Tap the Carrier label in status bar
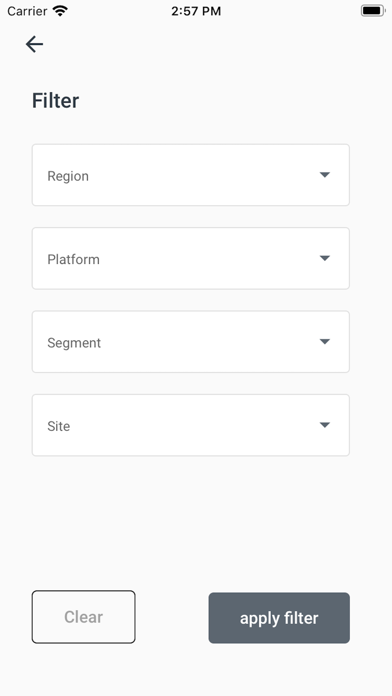Screen dimensions: 392x696 27,11
